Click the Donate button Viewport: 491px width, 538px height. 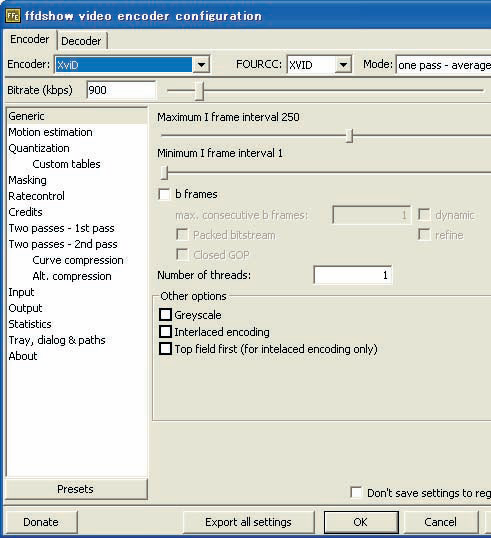[x=41, y=522]
